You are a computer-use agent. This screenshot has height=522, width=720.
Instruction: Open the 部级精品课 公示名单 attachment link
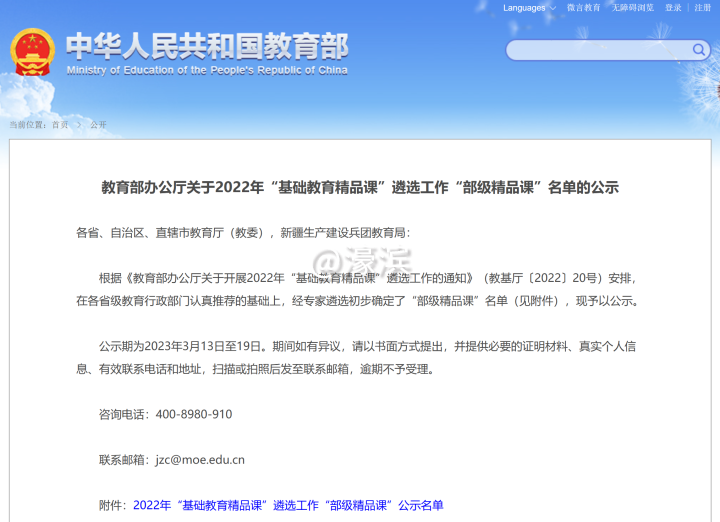288,505
